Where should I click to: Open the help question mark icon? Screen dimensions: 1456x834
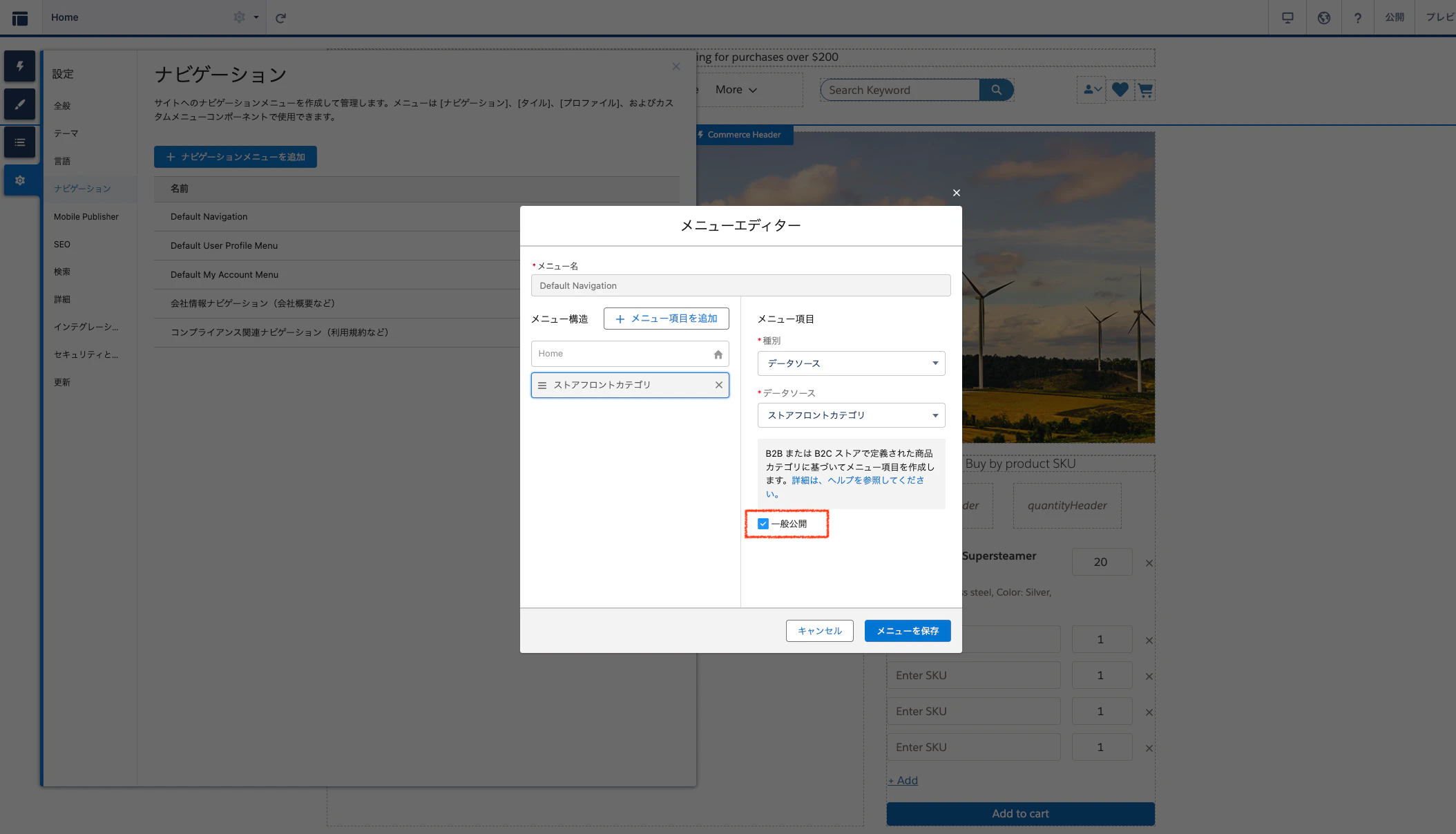1358,17
